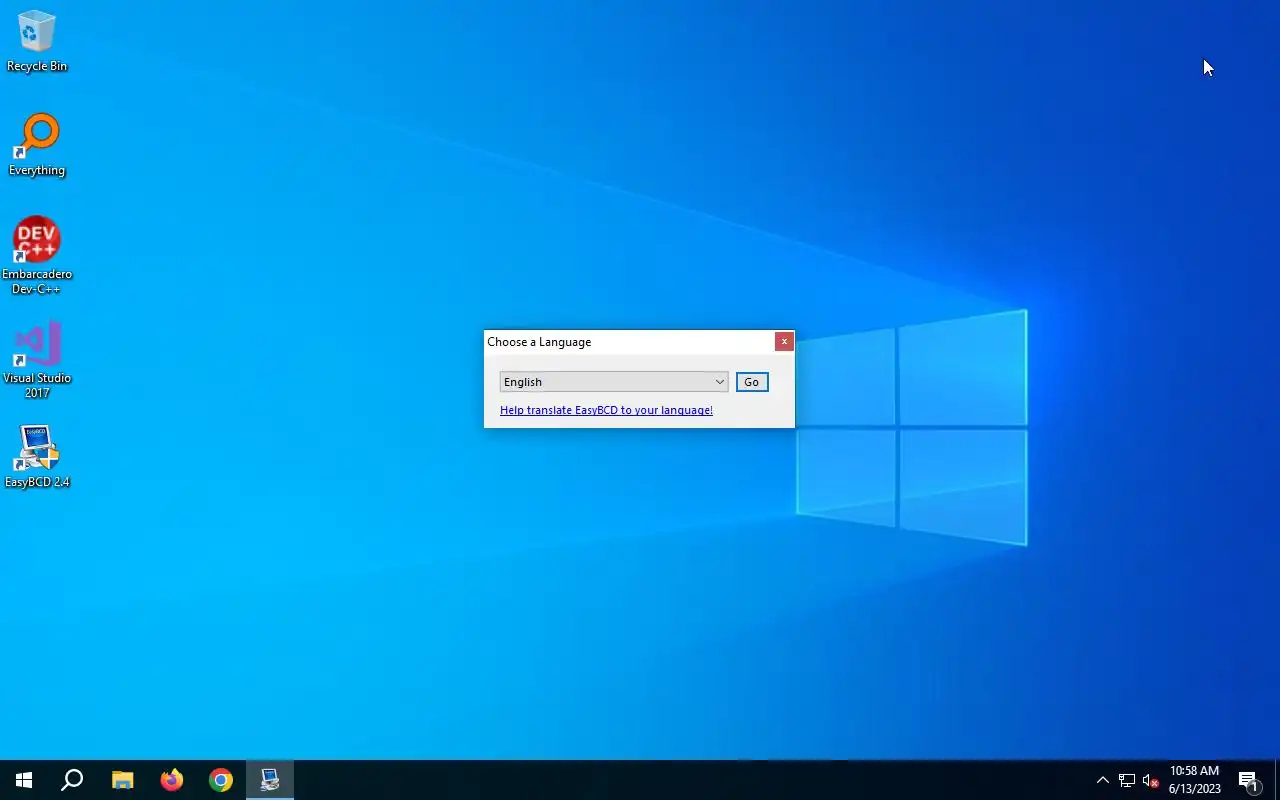The height and width of the screenshot is (800, 1280).
Task: Select the Embarcadero Dev-C++ desktop shortcut
Action: click(37, 255)
